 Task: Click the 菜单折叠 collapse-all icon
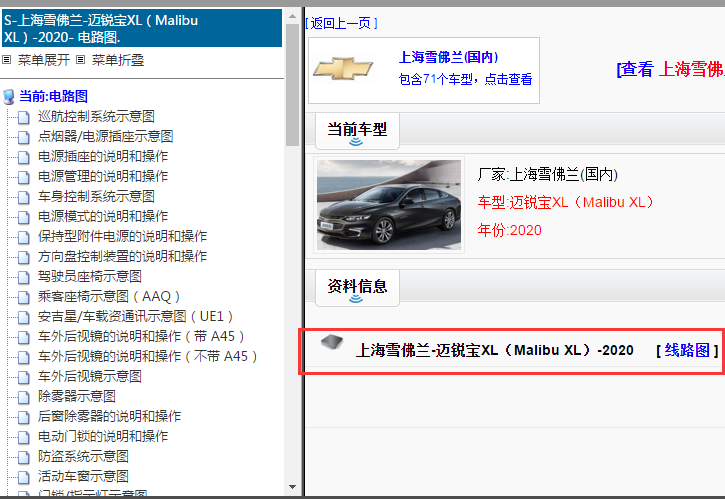click(80, 60)
